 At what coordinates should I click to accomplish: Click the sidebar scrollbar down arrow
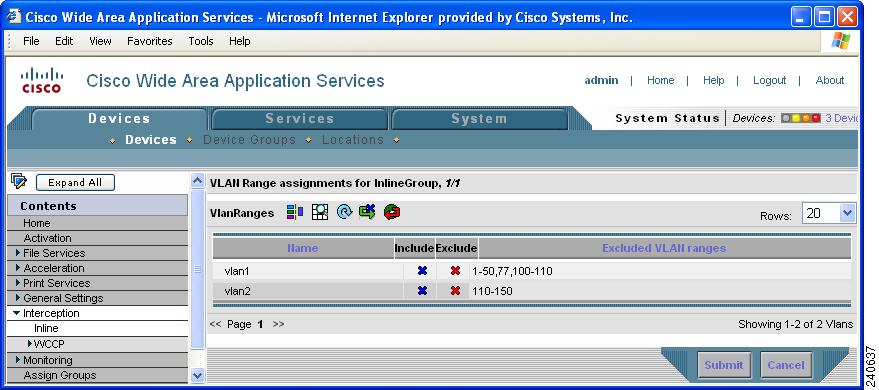[197, 375]
